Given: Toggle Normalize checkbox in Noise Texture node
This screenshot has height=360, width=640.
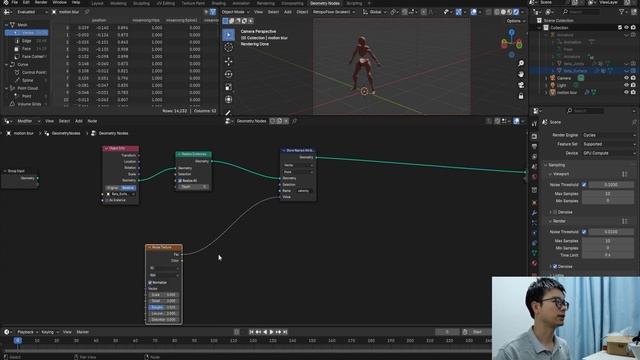Looking at the screenshot, I should (150, 282).
